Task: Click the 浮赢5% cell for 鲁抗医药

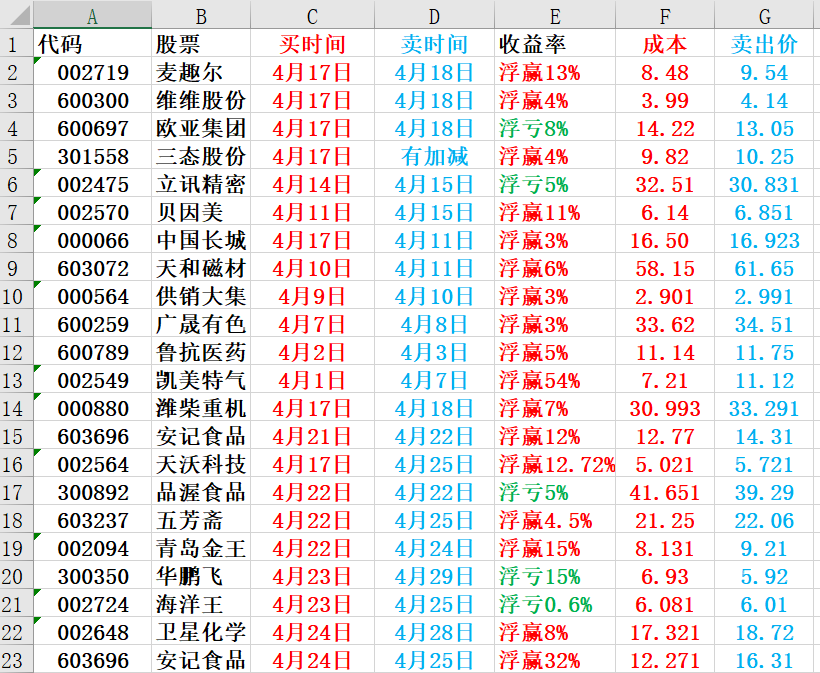Action: [x=555, y=351]
